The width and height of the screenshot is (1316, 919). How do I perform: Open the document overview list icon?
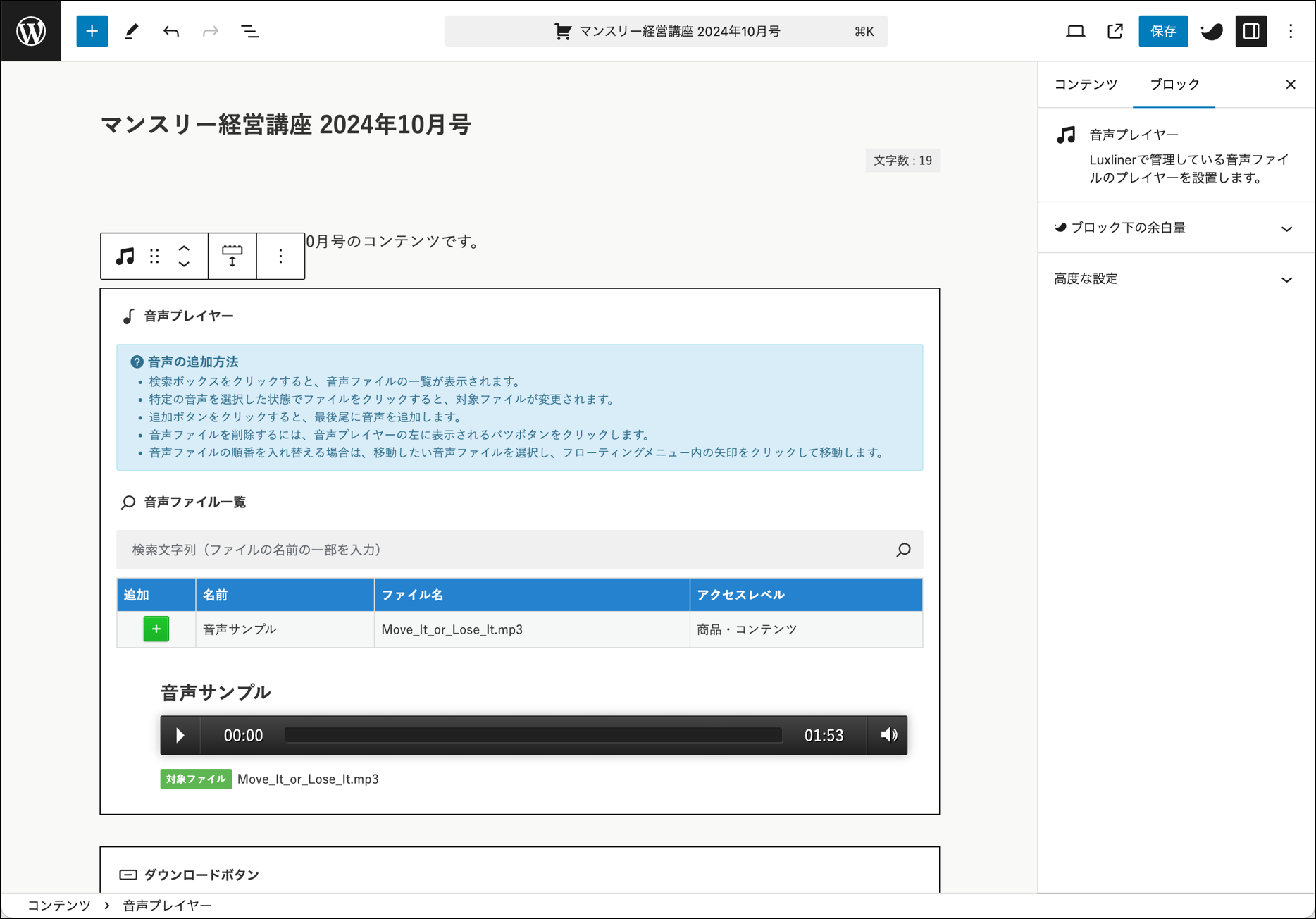point(250,31)
